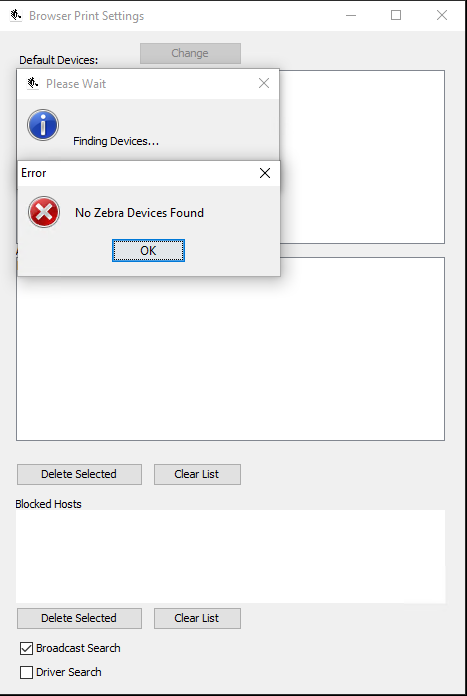467x696 pixels.
Task: Click the Change button for default devices
Action: [x=190, y=53]
